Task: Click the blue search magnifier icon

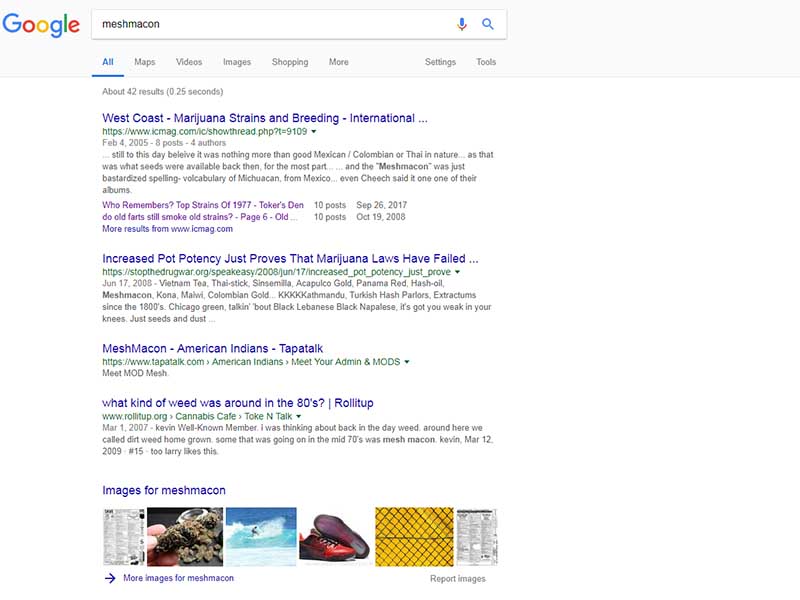Action: (488, 24)
